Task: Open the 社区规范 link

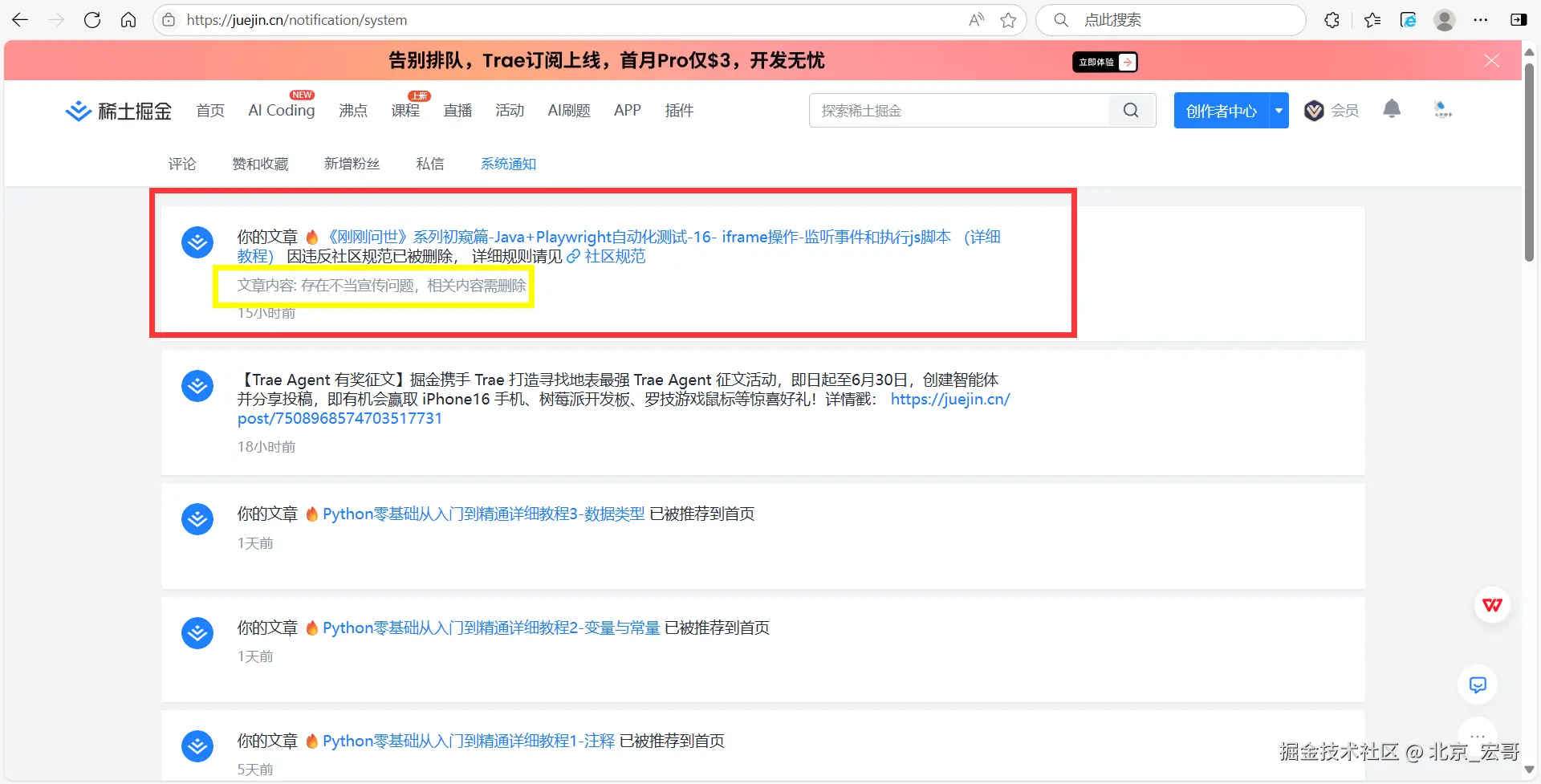Action: 614,256
